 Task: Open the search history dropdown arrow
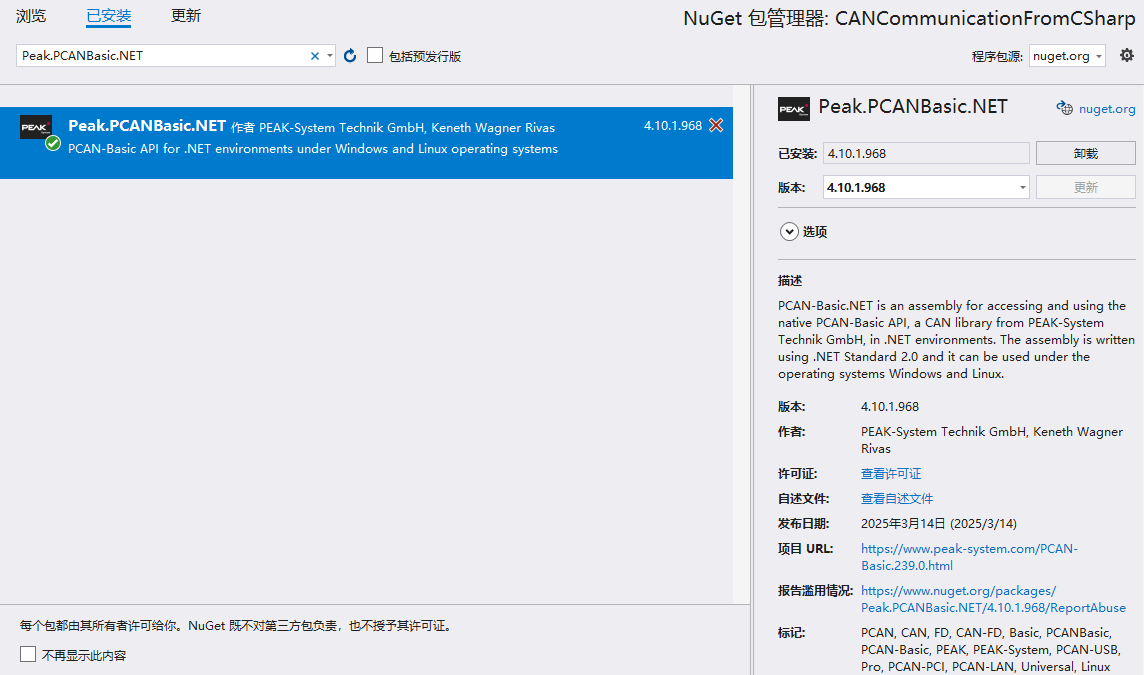[x=330, y=56]
